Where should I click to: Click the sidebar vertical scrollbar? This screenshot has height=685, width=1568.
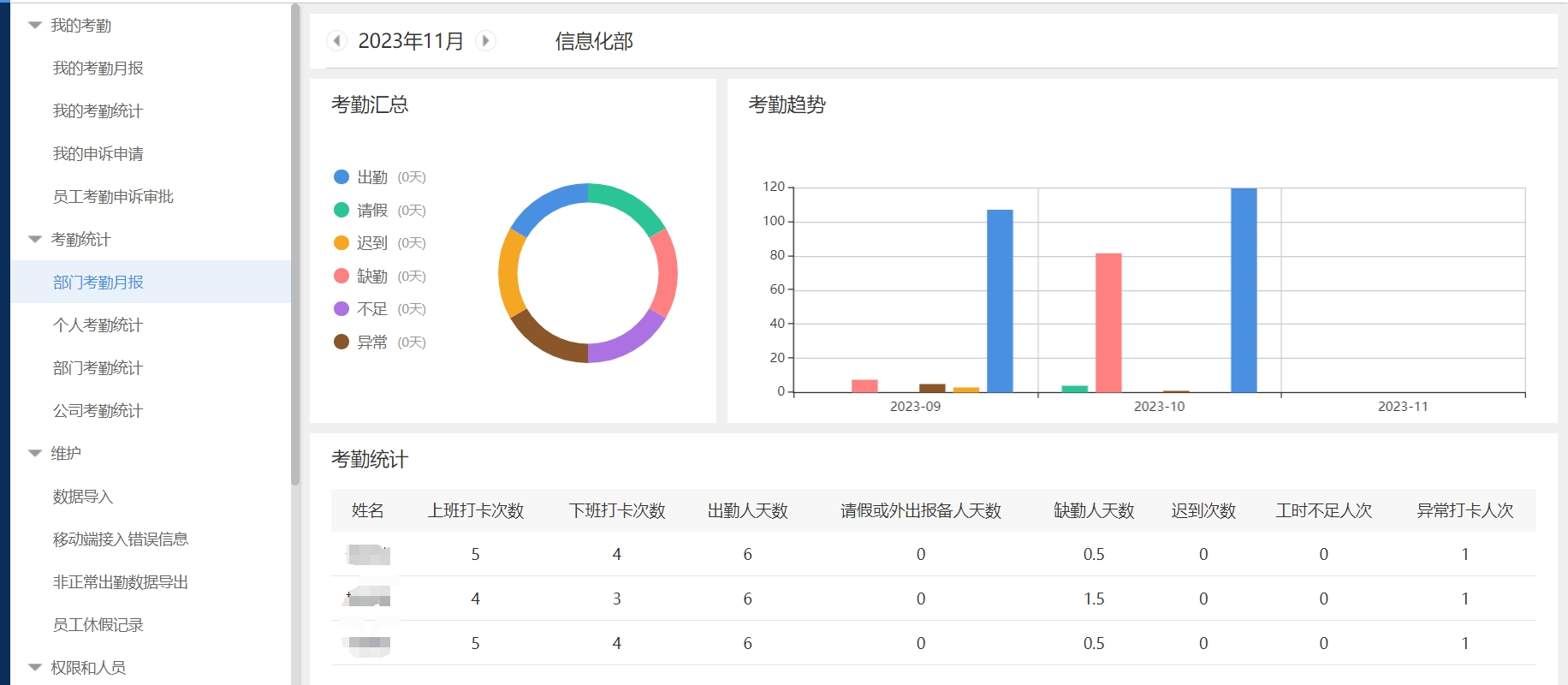click(295, 244)
